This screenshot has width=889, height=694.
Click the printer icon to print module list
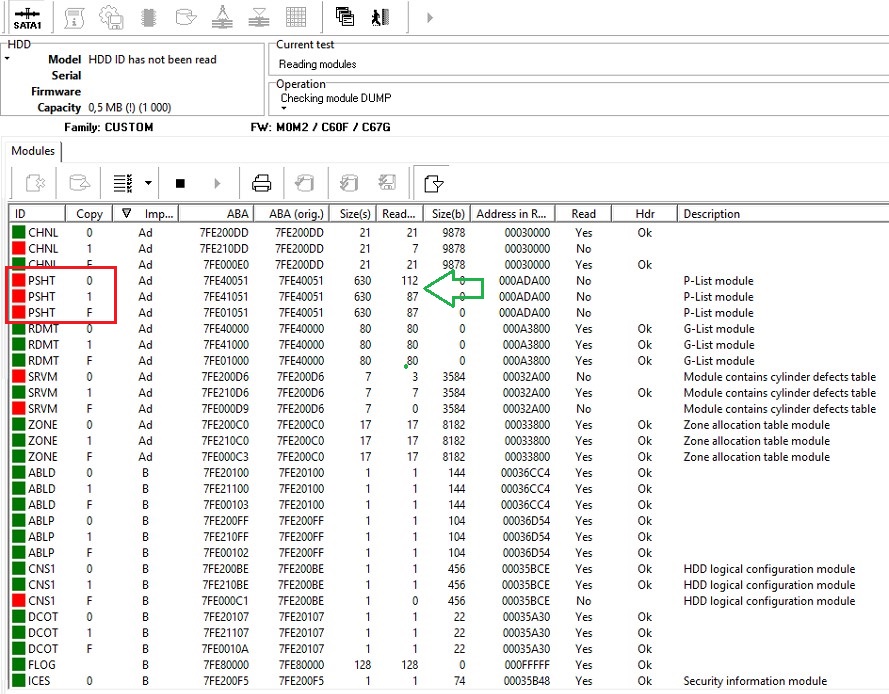tap(261, 183)
